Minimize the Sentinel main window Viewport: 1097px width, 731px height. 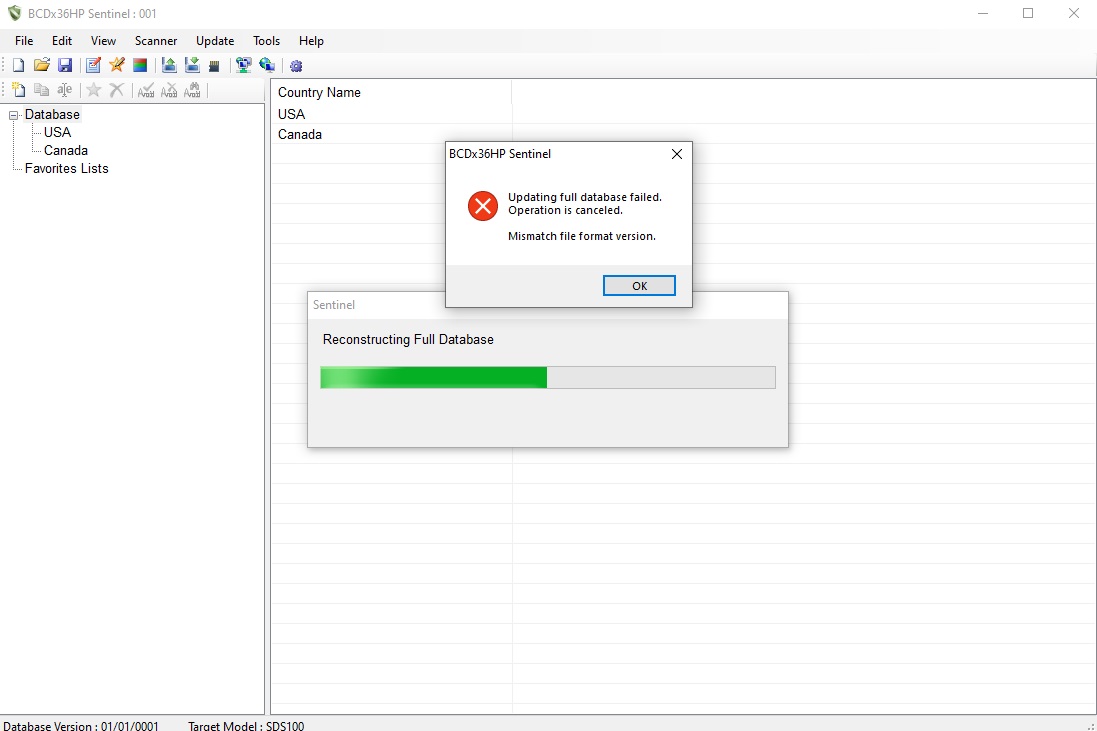(983, 13)
